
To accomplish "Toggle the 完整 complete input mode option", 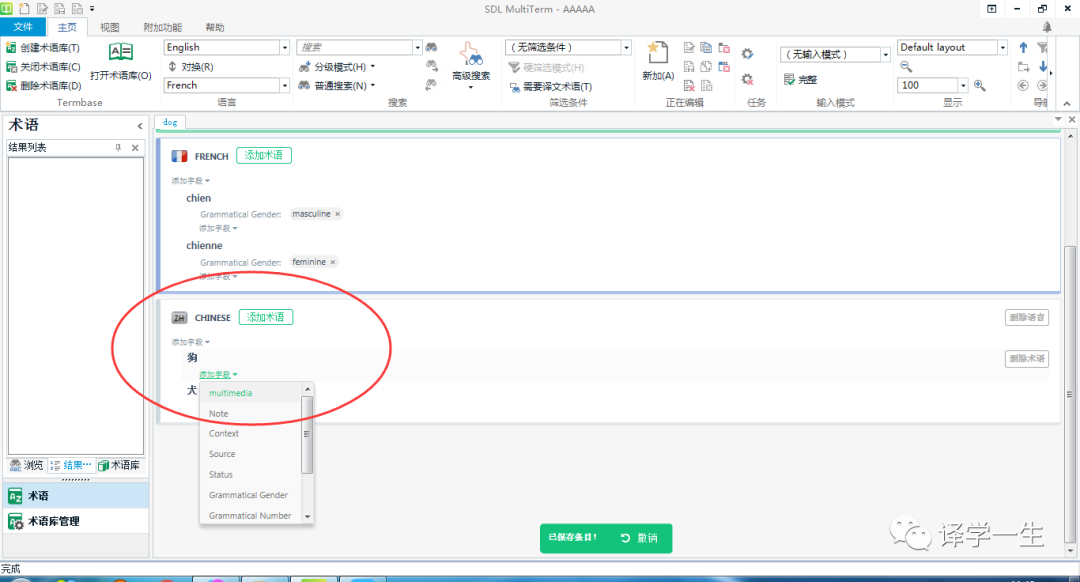I will (800, 79).
